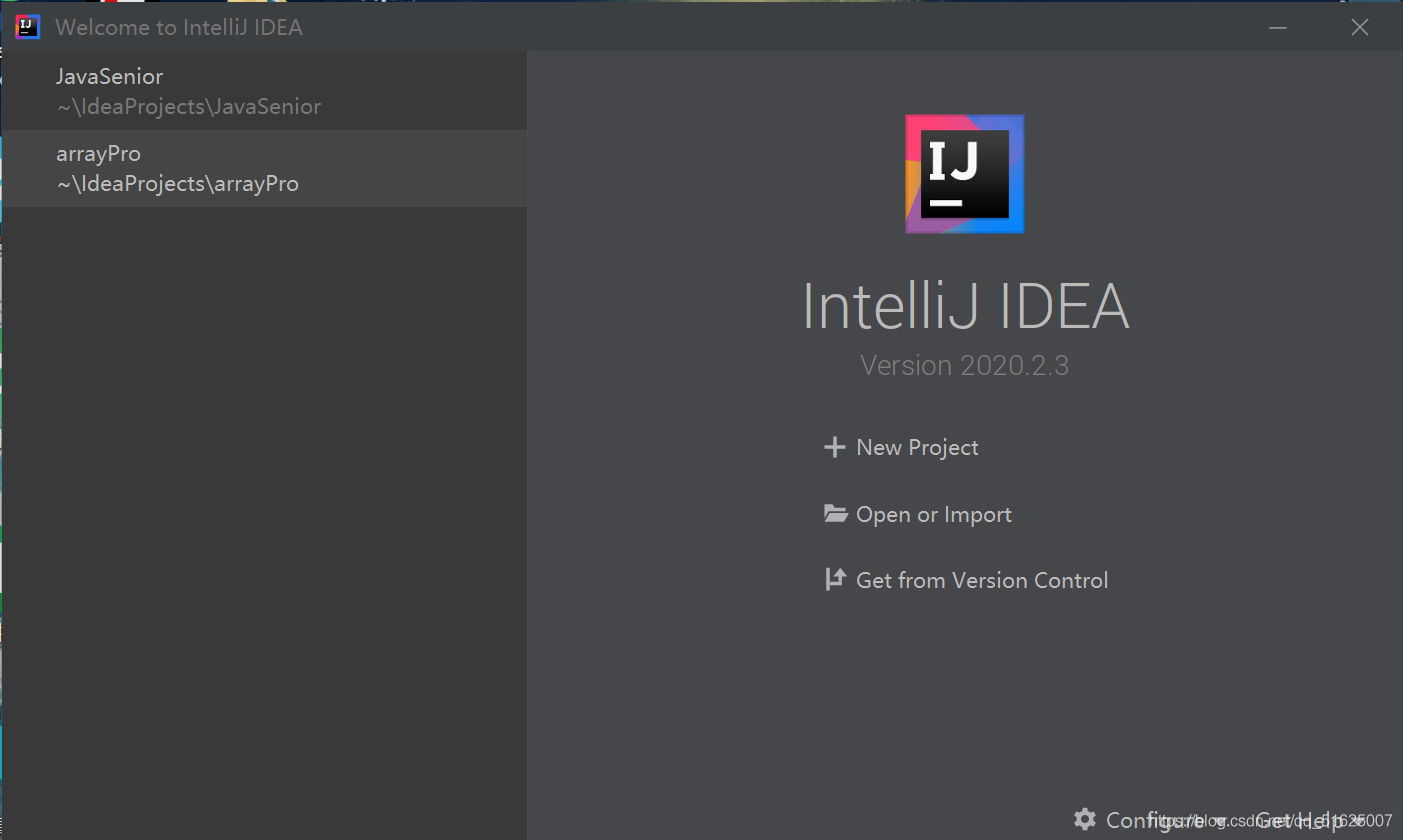1403x840 pixels.
Task: Click the plus icon next to New Project
Action: pos(835,447)
